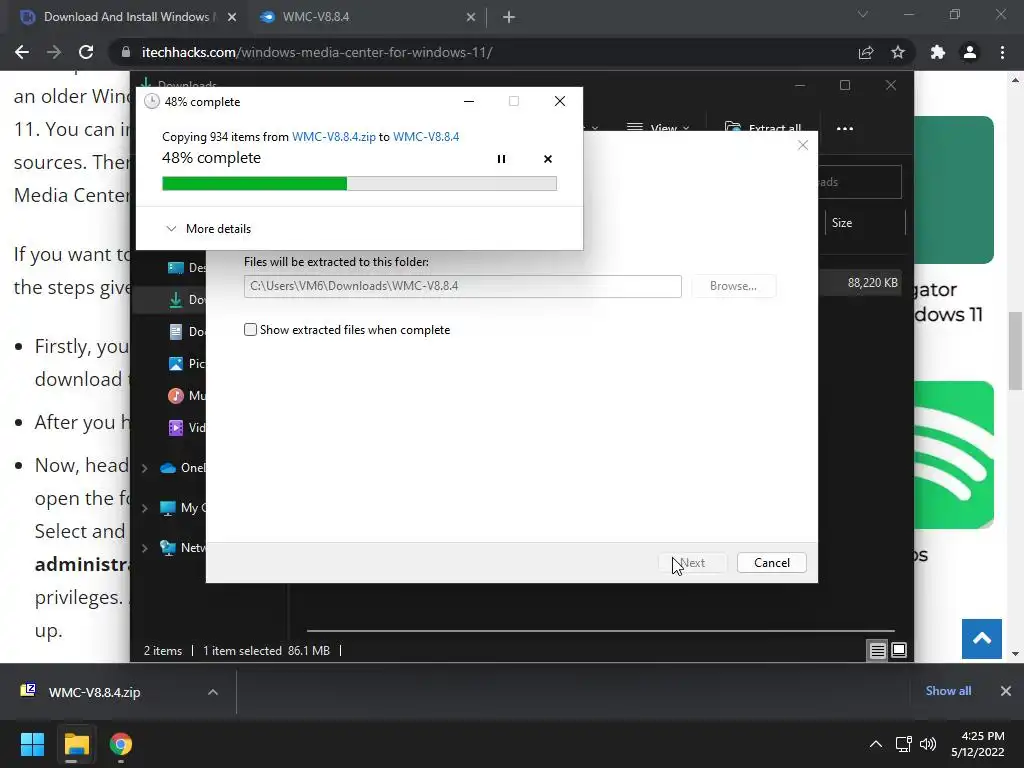Screen dimensions: 1024x768
Task: Click the green copy progress bar
Action: tap(359, 184)
